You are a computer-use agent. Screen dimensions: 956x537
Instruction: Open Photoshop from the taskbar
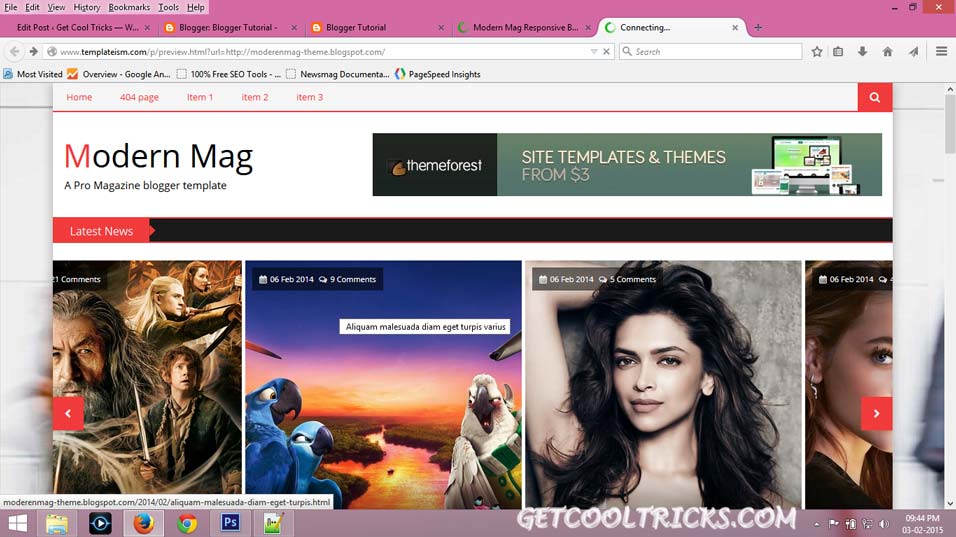[230, 523]
